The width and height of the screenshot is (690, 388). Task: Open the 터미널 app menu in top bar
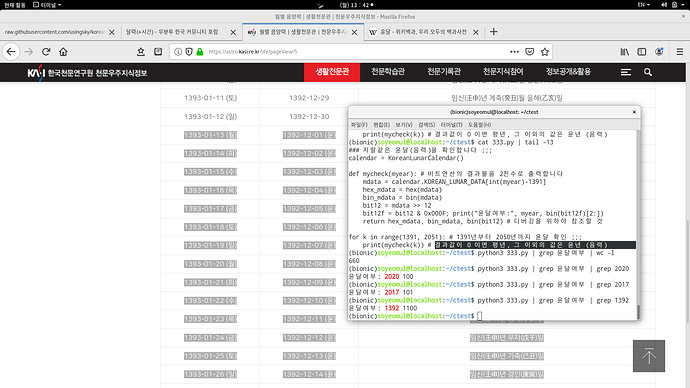point(47,4)
